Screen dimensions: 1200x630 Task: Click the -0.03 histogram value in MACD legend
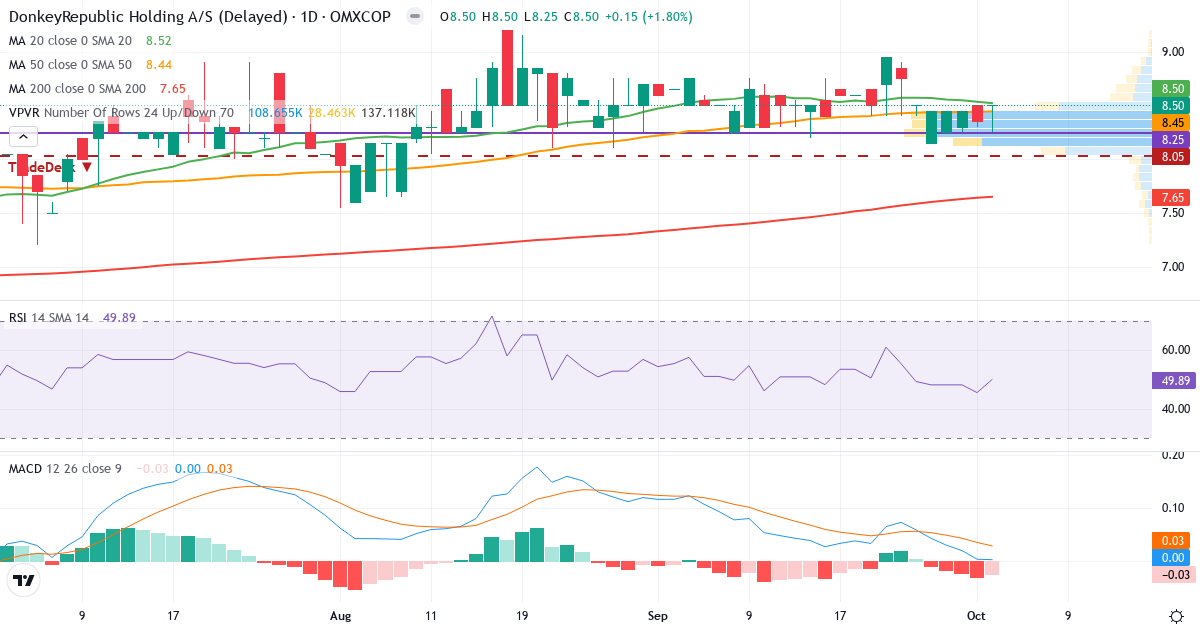(152, 468)
